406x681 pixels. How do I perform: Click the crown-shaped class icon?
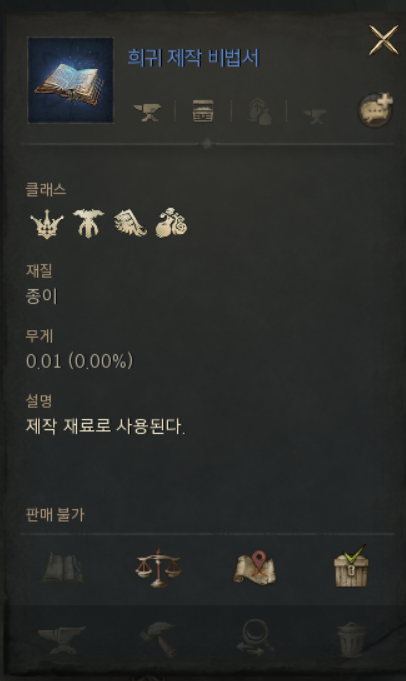[47, 224]
